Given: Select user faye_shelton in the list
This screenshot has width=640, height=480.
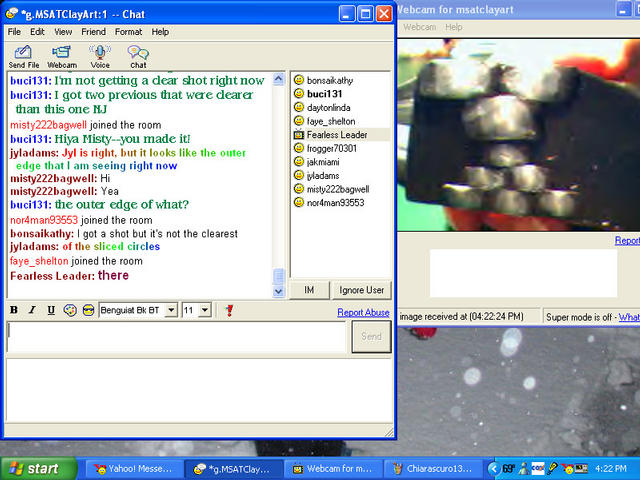Looking at the screenshot, I should tap(331, 121).
